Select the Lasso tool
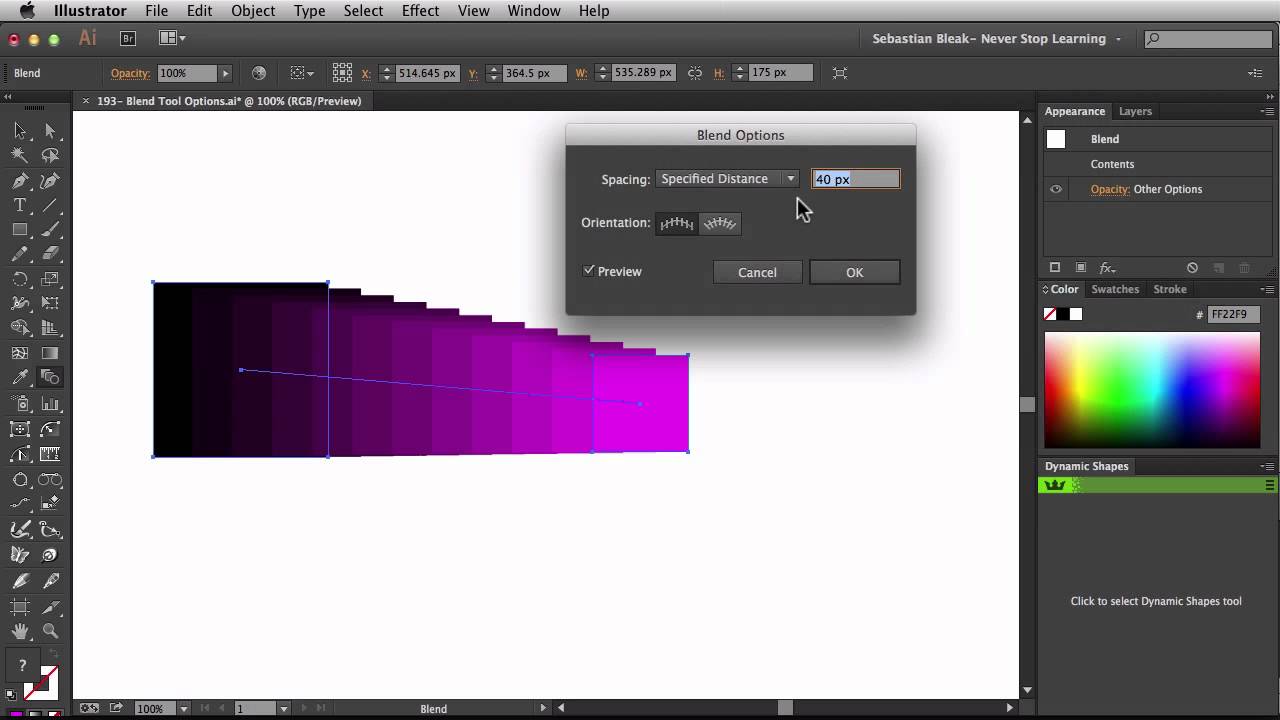The width and height of the screenshot is (1280, 720). (x=50, y=156)
